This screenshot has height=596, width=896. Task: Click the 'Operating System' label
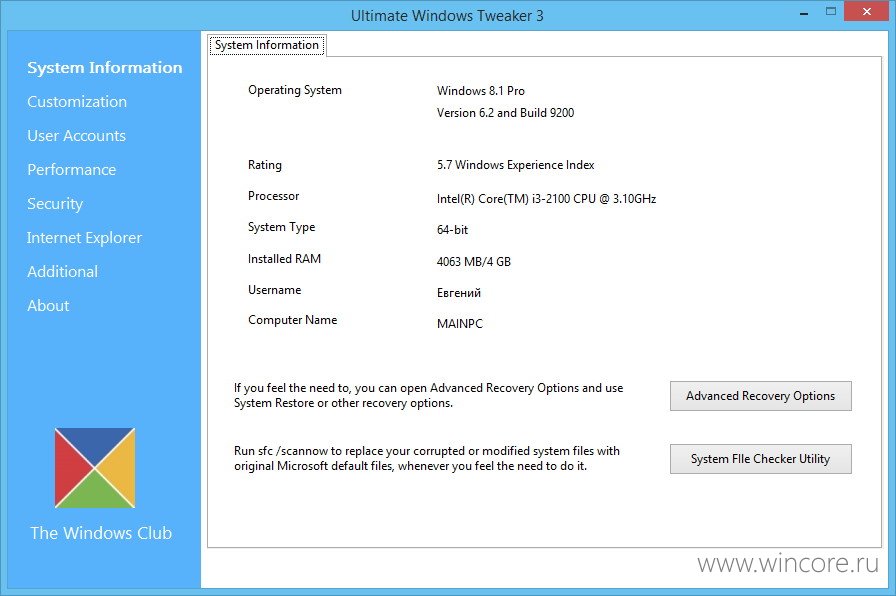(x=295, y=90)
